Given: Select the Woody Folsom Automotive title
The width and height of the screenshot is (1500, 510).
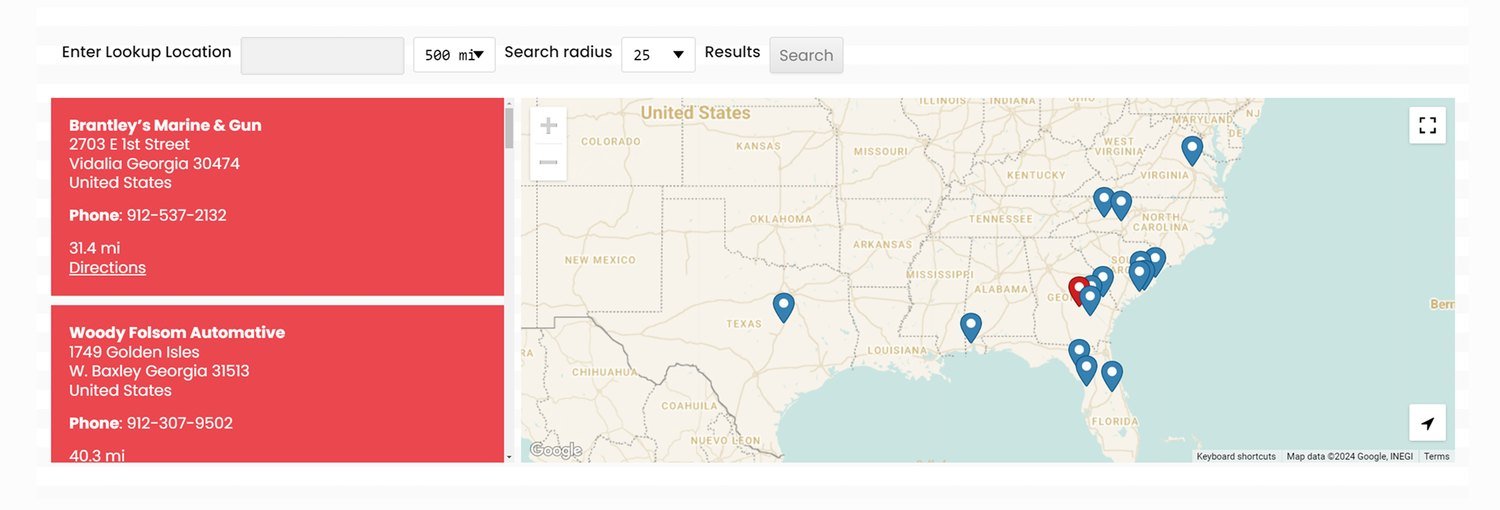Looking at the screenshot, I should point(177,332).
